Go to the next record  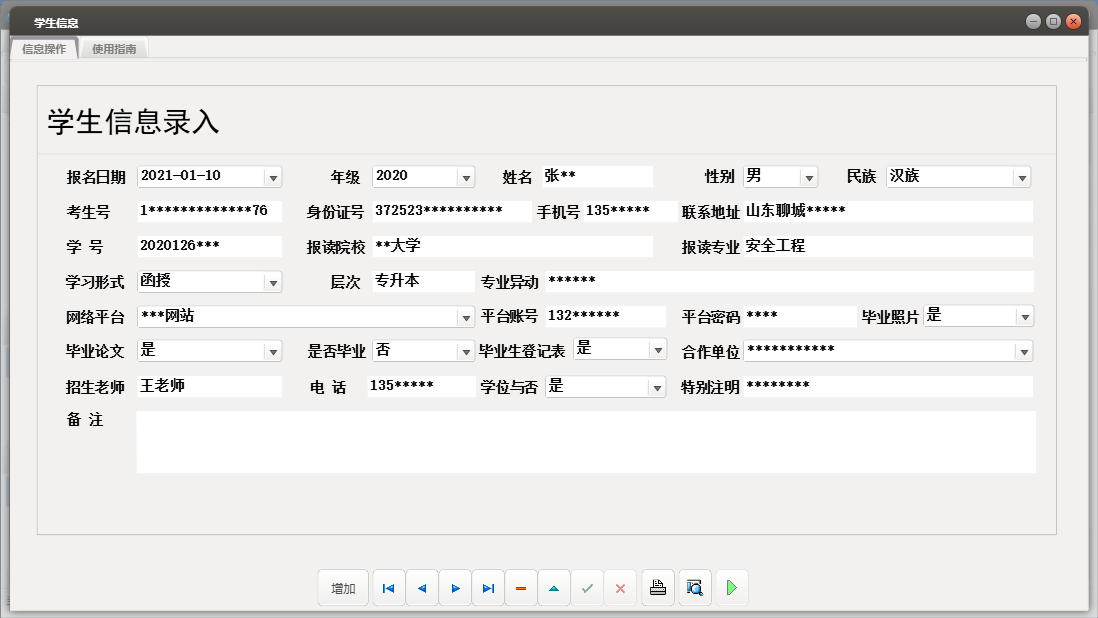click(x=455, y=588)
